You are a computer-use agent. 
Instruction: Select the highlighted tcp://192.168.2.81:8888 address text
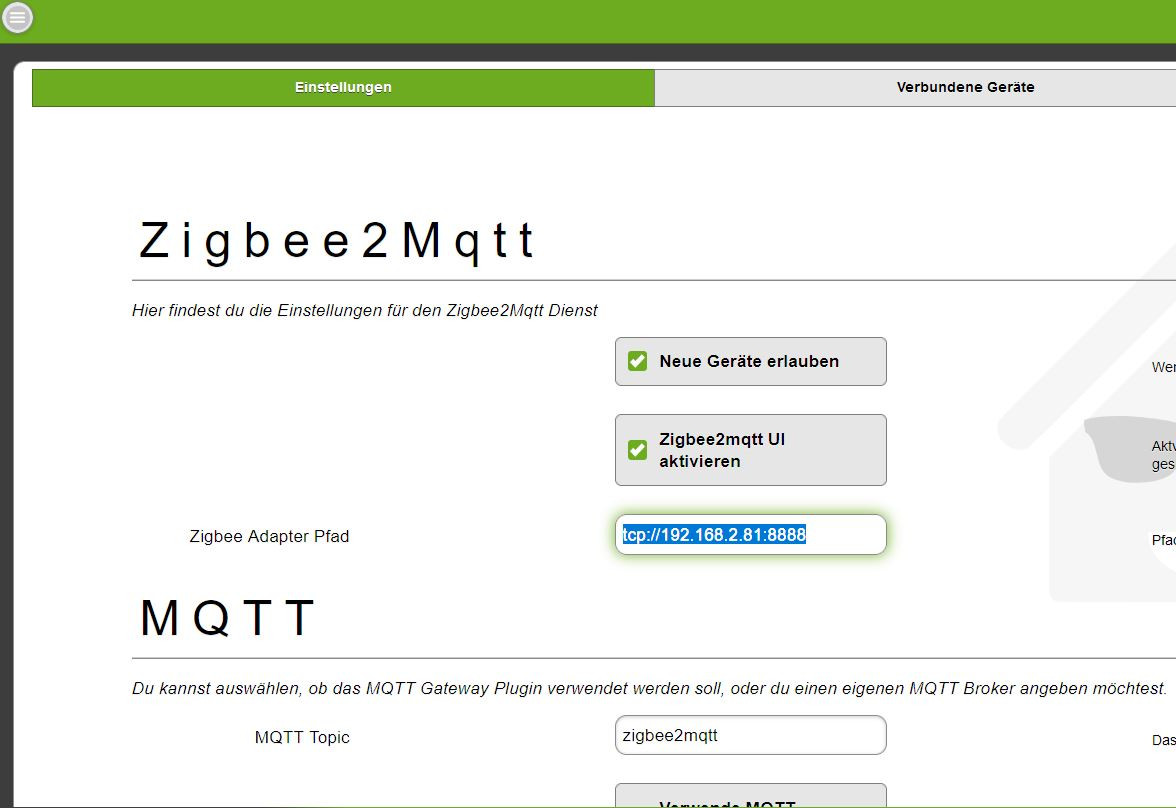[x=714, y=535]
